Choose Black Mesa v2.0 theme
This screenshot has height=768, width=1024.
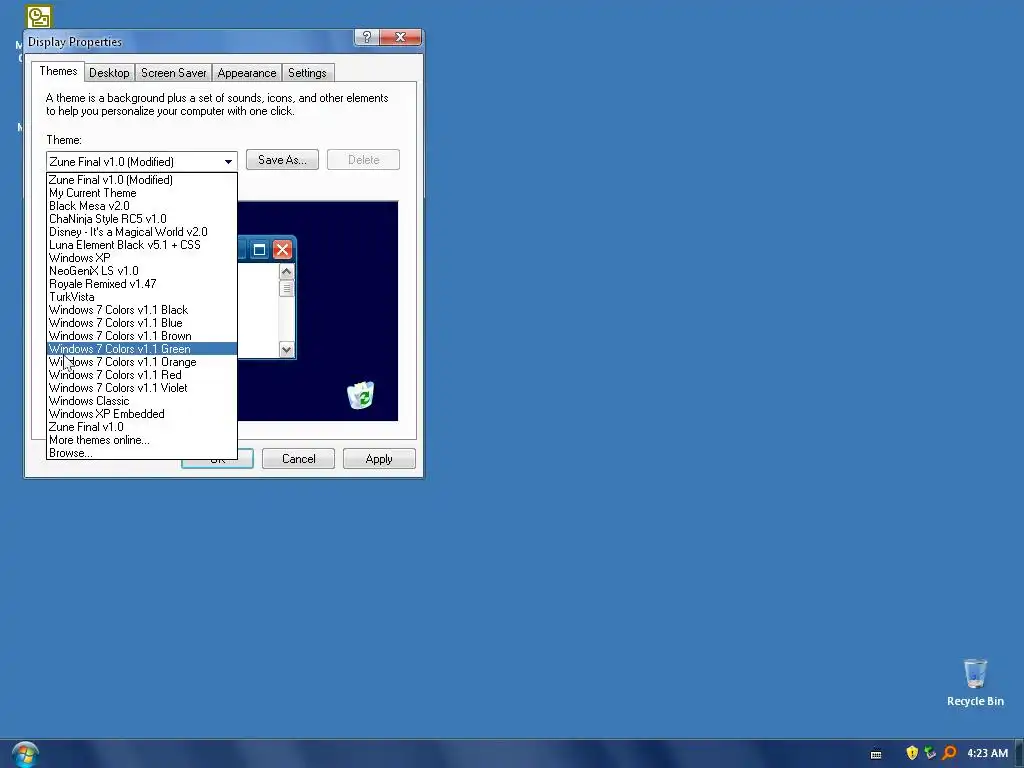click(142, 206)
